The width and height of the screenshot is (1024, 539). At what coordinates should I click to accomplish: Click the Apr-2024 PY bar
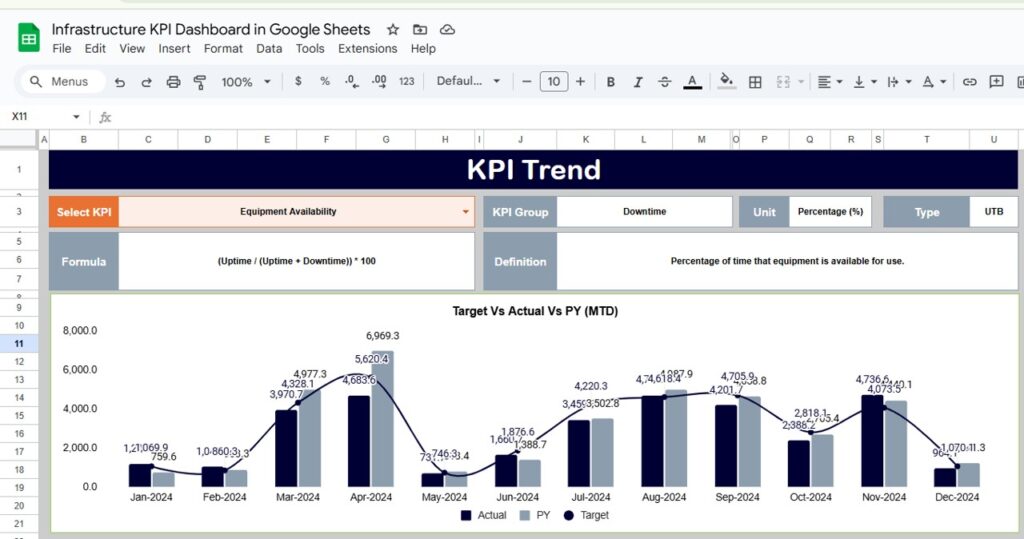(383, 419)
